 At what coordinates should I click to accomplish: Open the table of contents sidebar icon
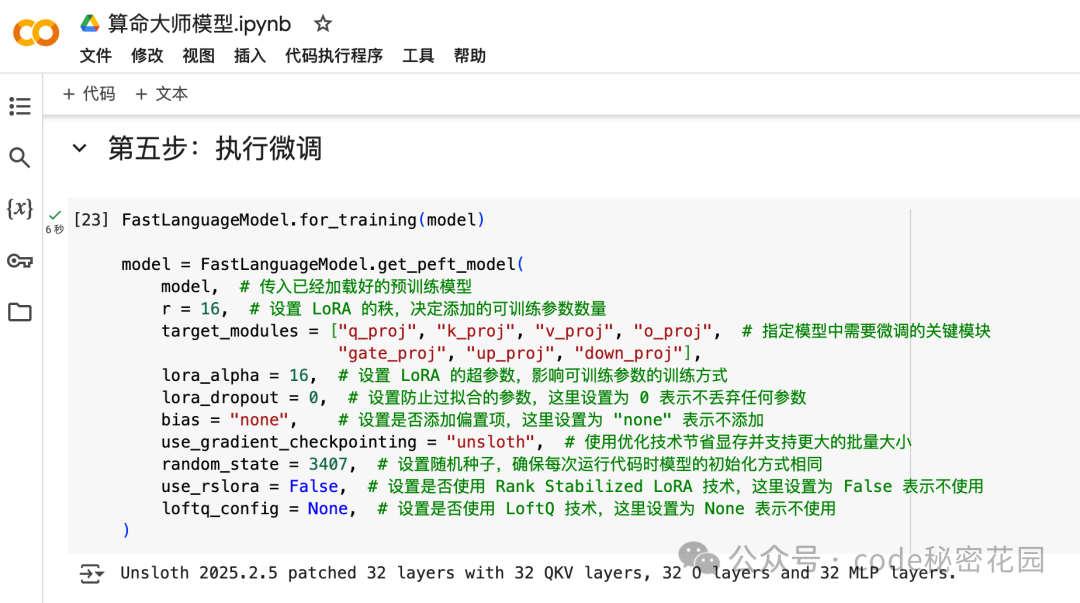[20, 106]
